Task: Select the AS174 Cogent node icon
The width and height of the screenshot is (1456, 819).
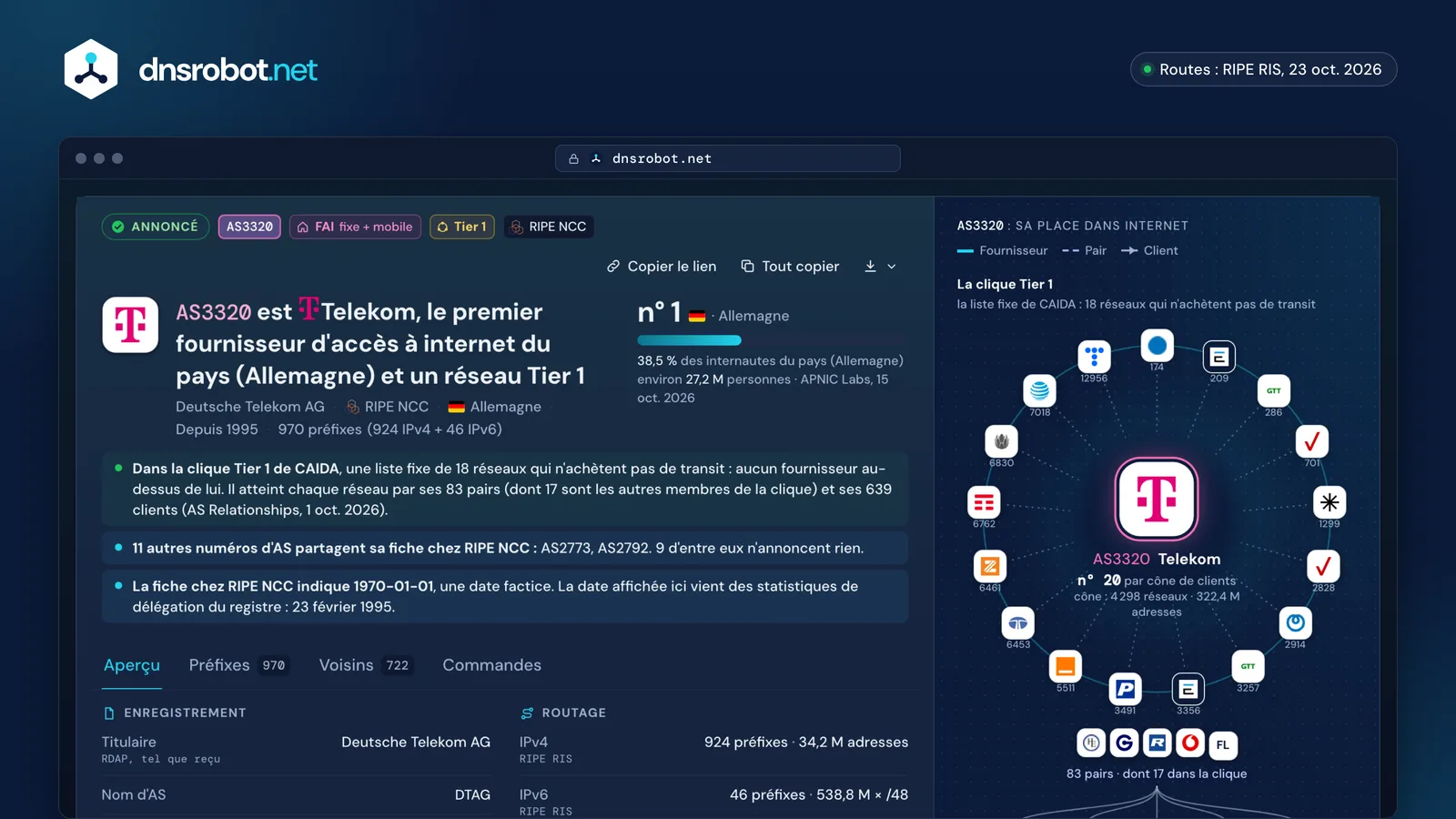Action: coord(1158,346)
